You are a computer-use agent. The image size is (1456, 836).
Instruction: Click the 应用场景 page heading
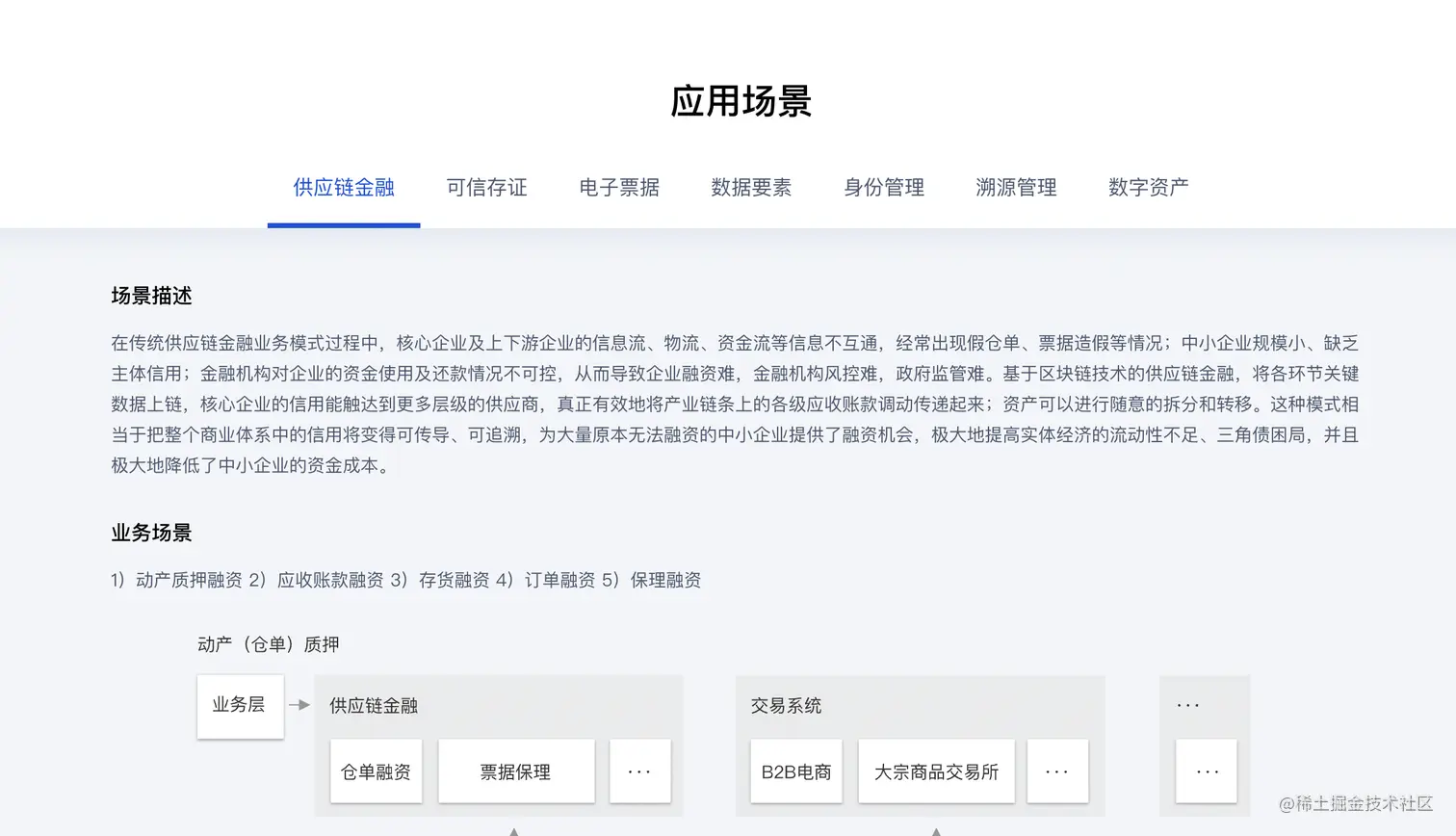(x=741, y=101)
